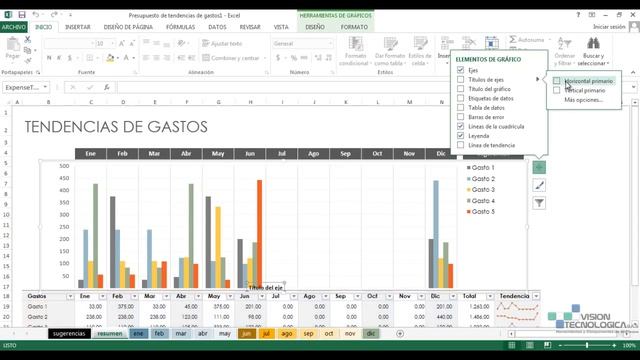The height and width of the screenshot is (360, 640).
Task: Open the Tendencia column filter dropdown
Action: point(536,296)
